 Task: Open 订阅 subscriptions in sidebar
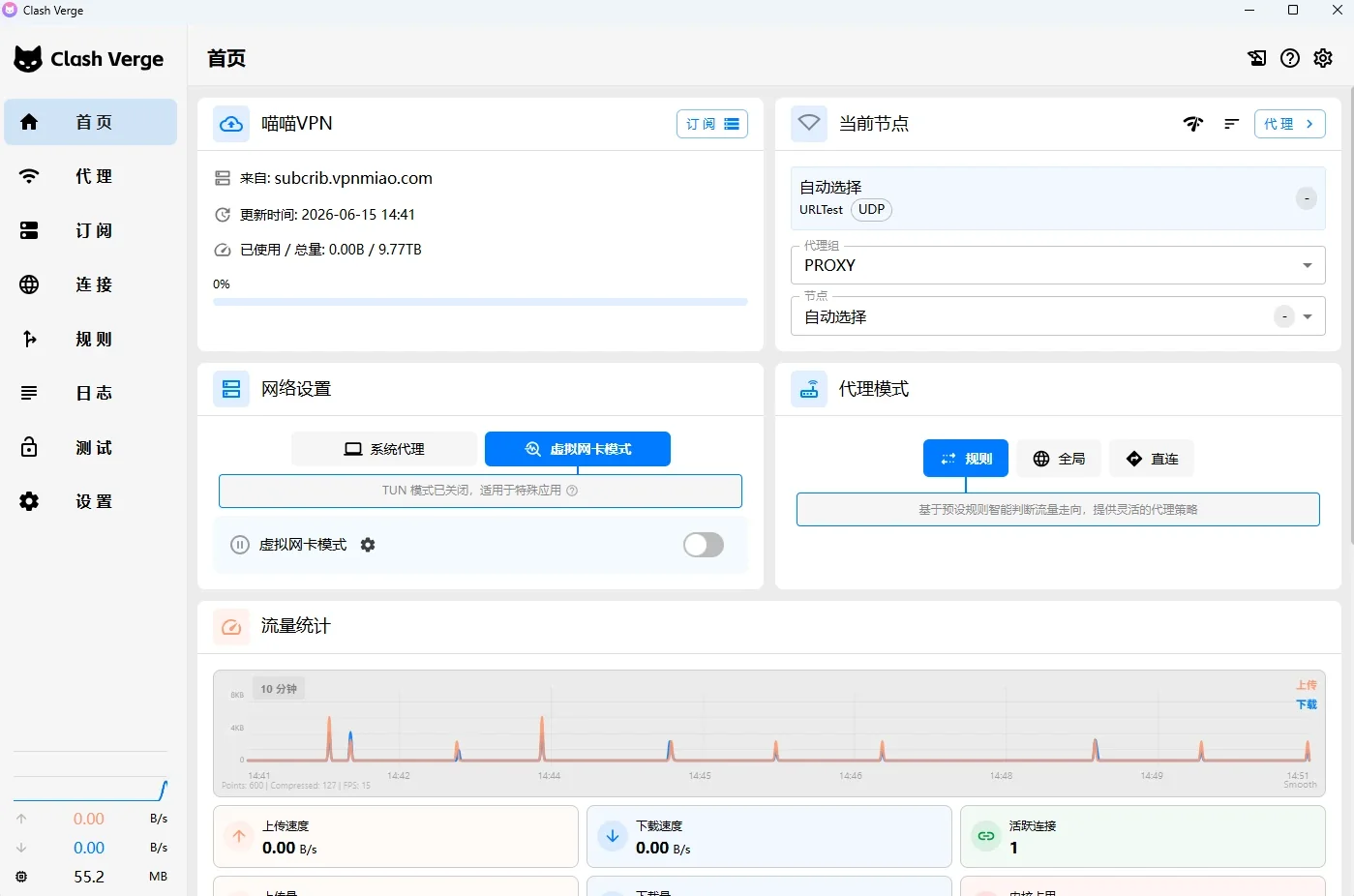[91, 230]
